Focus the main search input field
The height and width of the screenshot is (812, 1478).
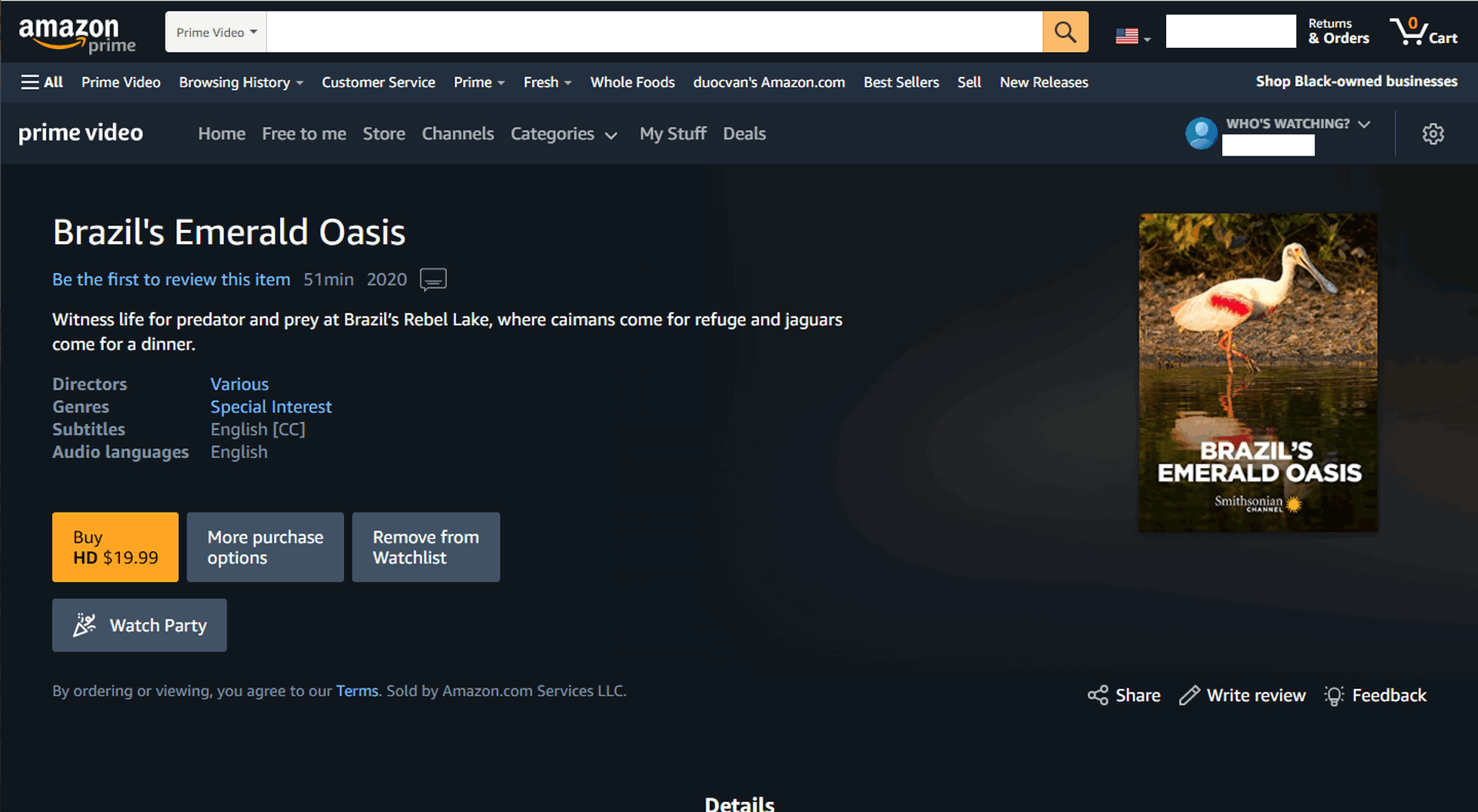click(654, 32)
